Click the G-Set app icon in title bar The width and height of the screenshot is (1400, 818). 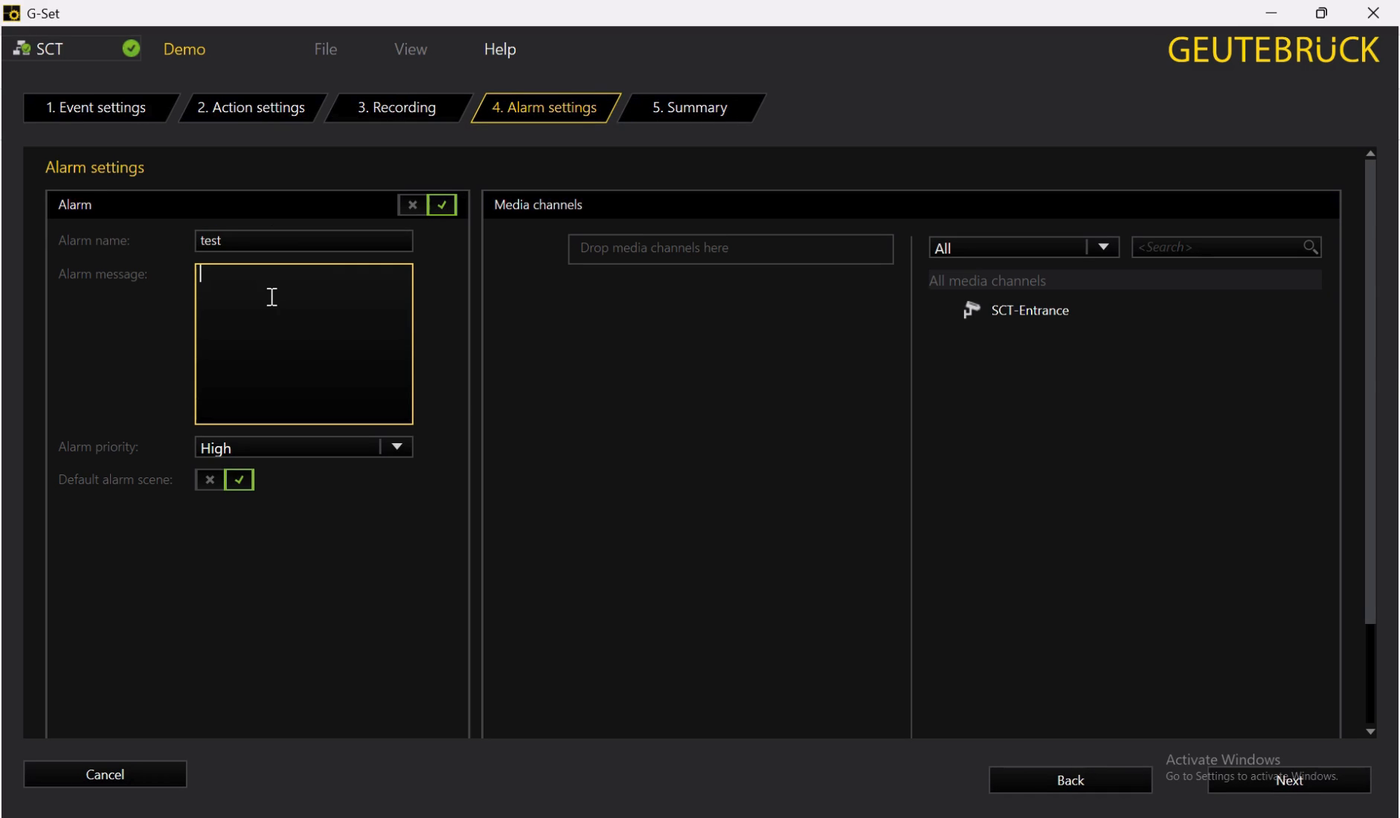pyautogui.click(x=12, y=13)
